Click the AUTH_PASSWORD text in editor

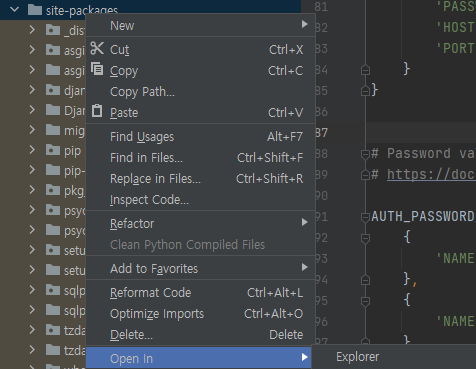(x=423, y=216)
